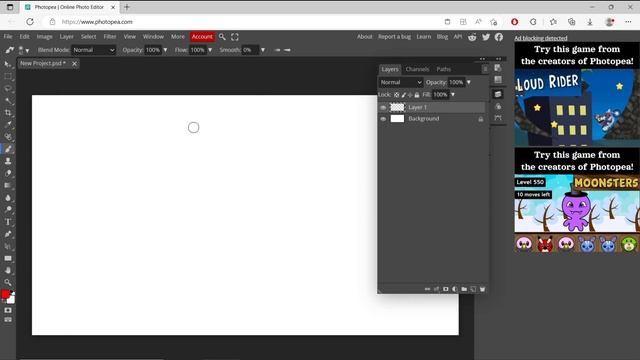Click the Background layer lock icon
Viewport: 640px width, 360px height.
coord(481,119)
